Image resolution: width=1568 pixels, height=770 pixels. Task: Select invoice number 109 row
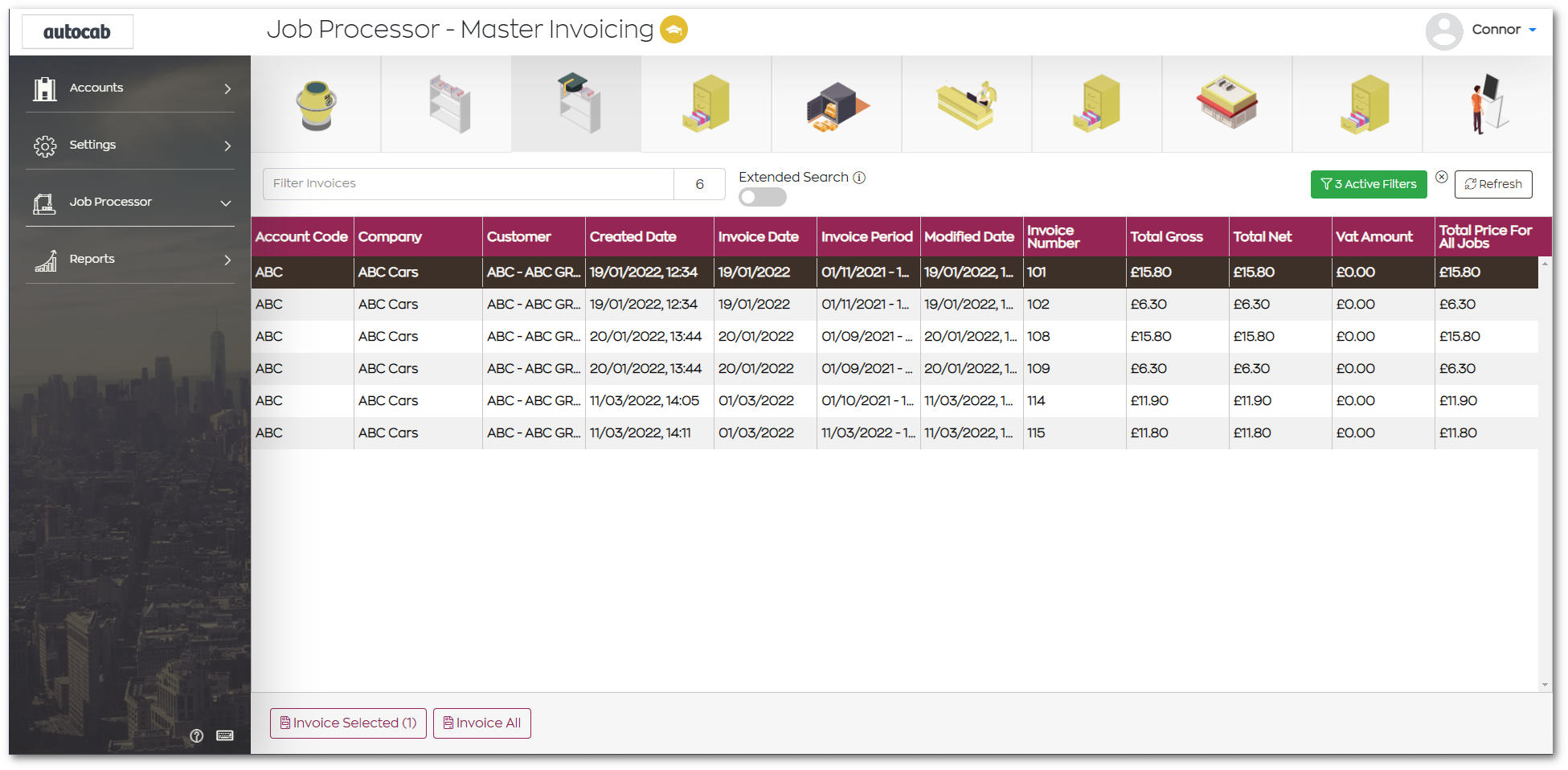pyautogui.click(x=895, y=369)
